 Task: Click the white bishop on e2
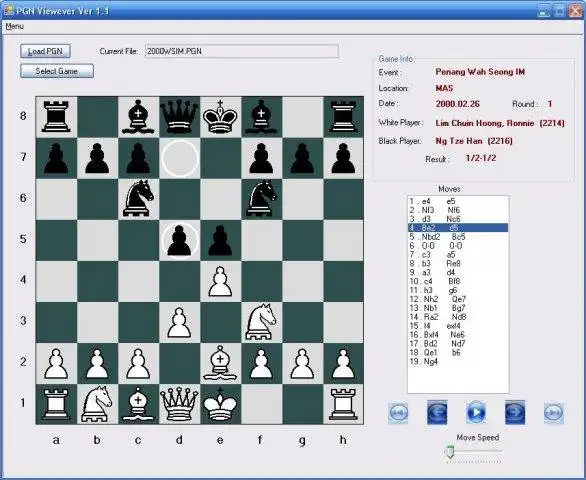coord(220,363)
